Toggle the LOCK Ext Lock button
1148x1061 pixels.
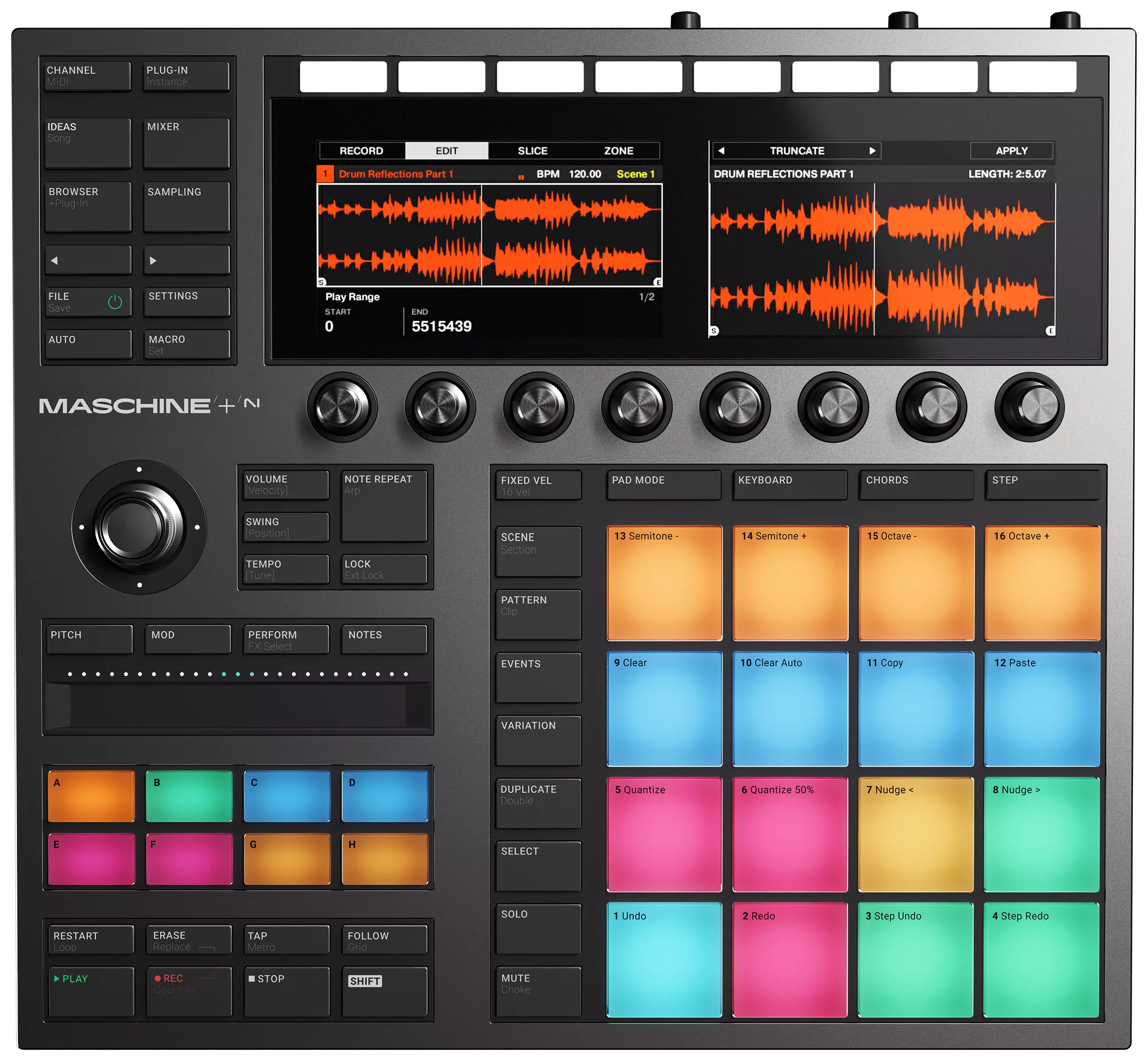point(384,569)
